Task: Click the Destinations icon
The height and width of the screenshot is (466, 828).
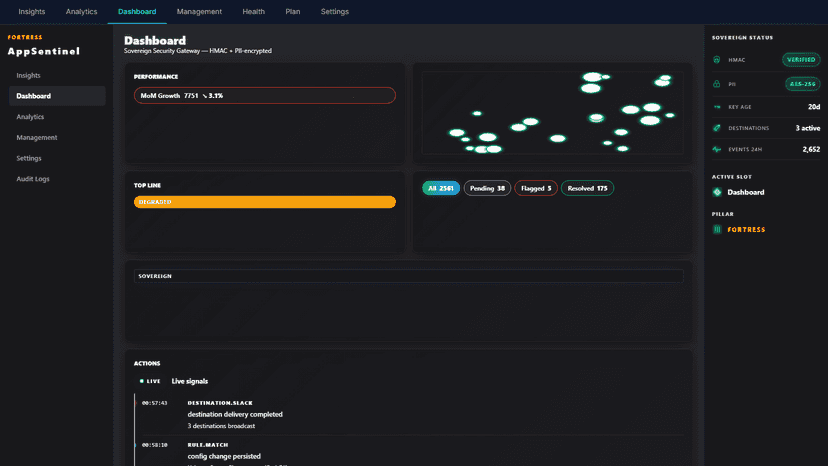Action: tap(717, 128)
